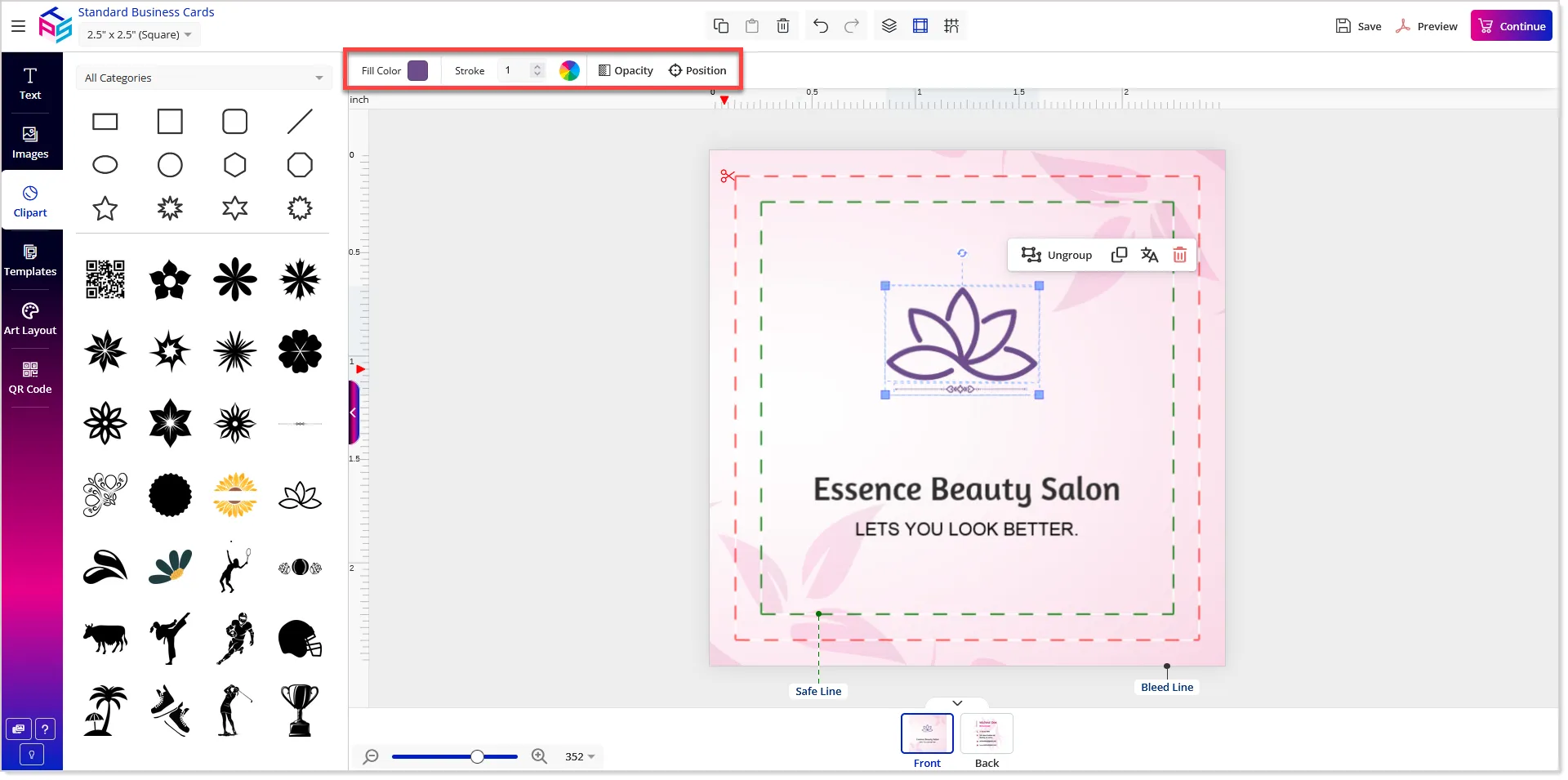Zoom out with the minus magnifier
The width and height of the screenshot is (1568, 780).
pyautogui.click(x=371, y=756)
